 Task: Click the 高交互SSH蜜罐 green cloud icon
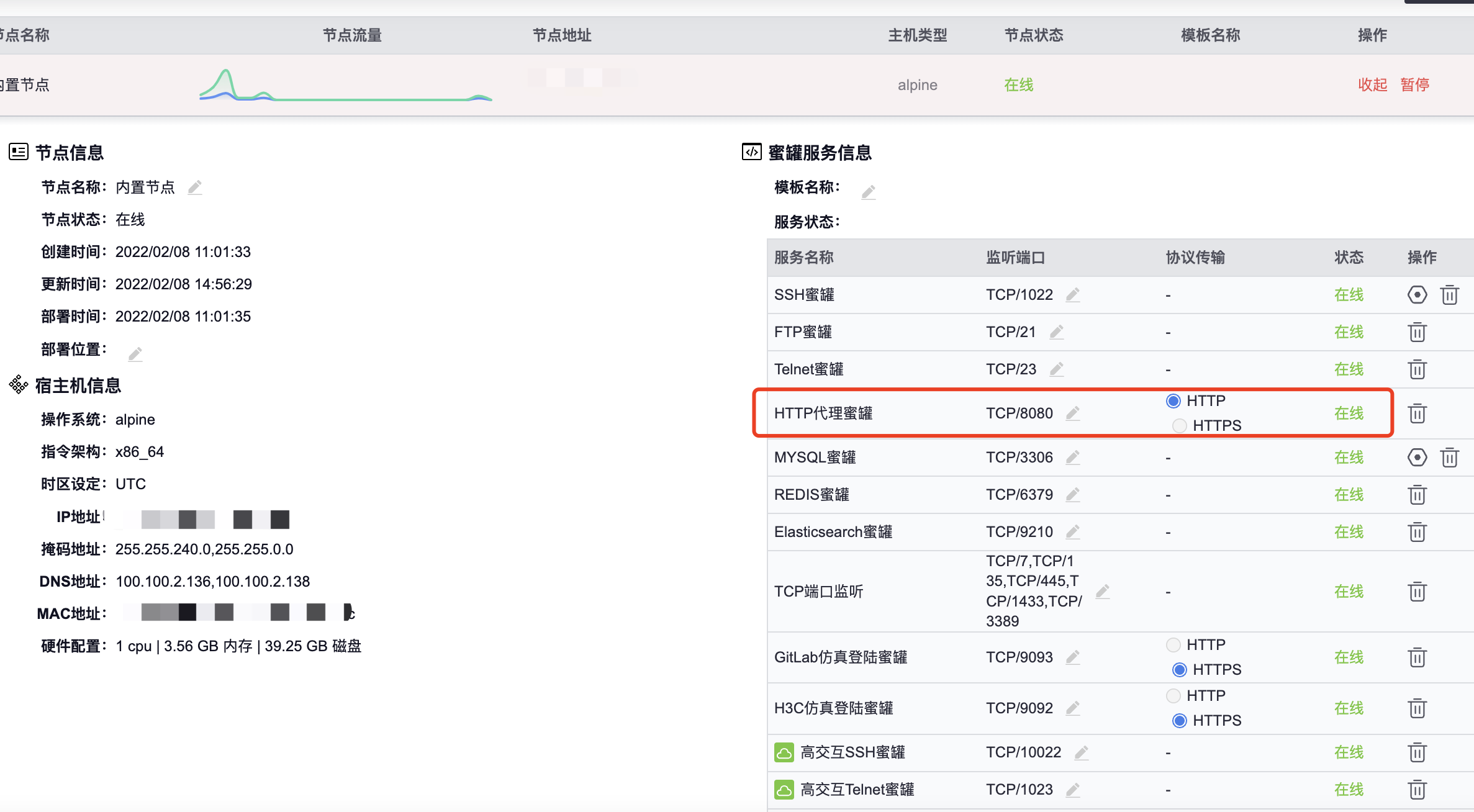point(784,752)
